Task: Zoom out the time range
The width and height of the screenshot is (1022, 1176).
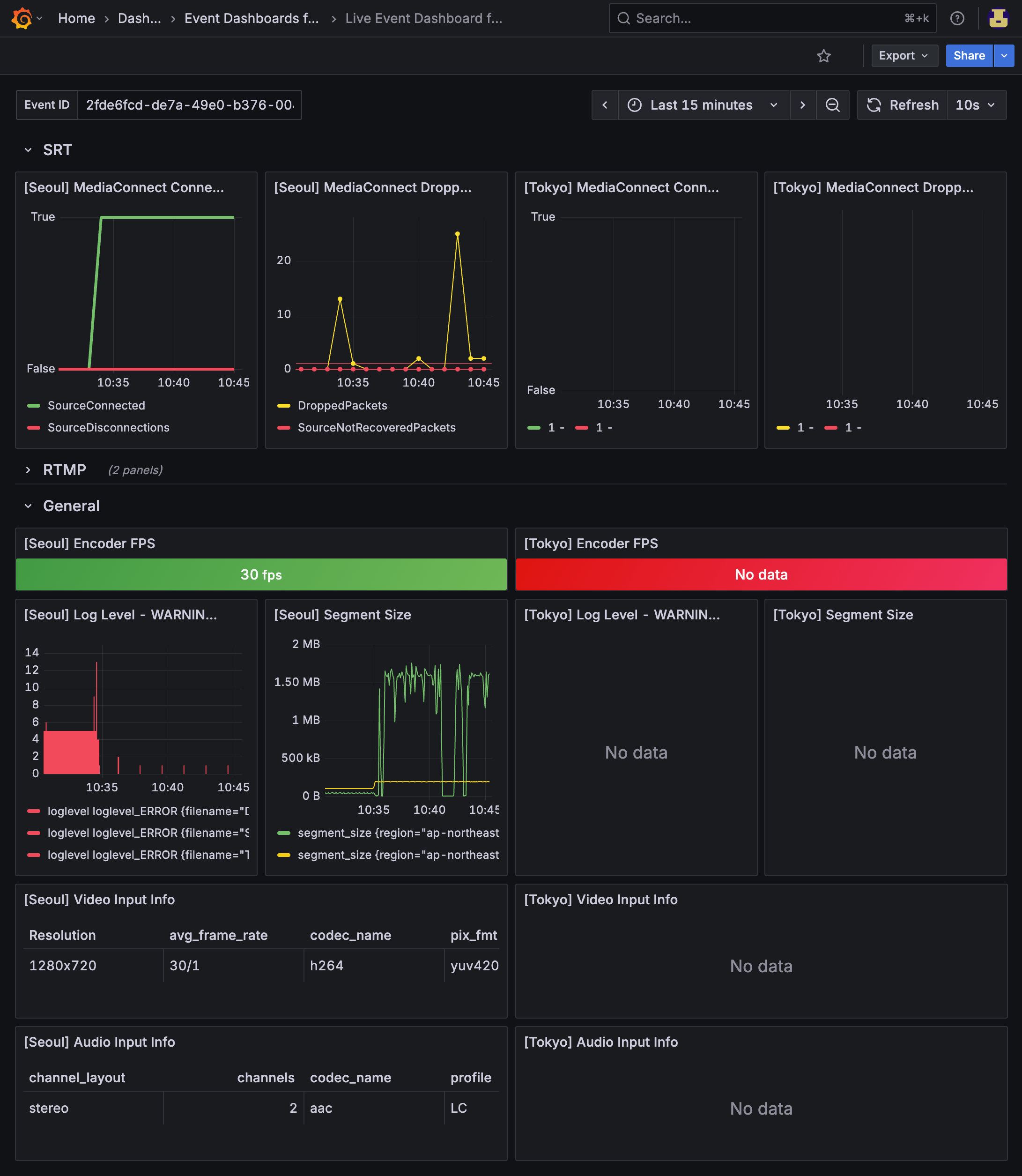Action: [x=833, y=105]
